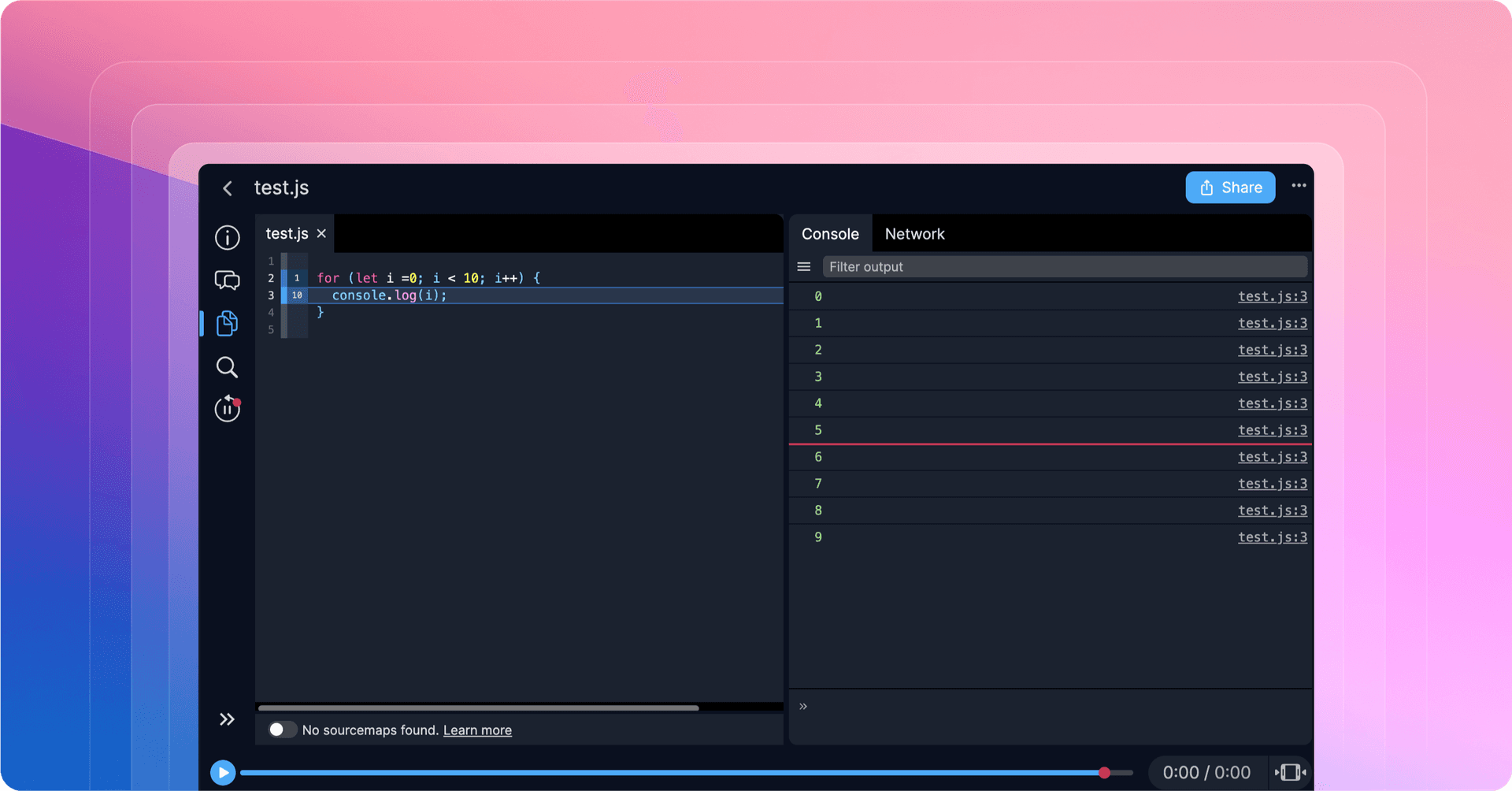Open the Comments panel
This screenshot has height=791, width=1512.
click(x=227, y=280)
